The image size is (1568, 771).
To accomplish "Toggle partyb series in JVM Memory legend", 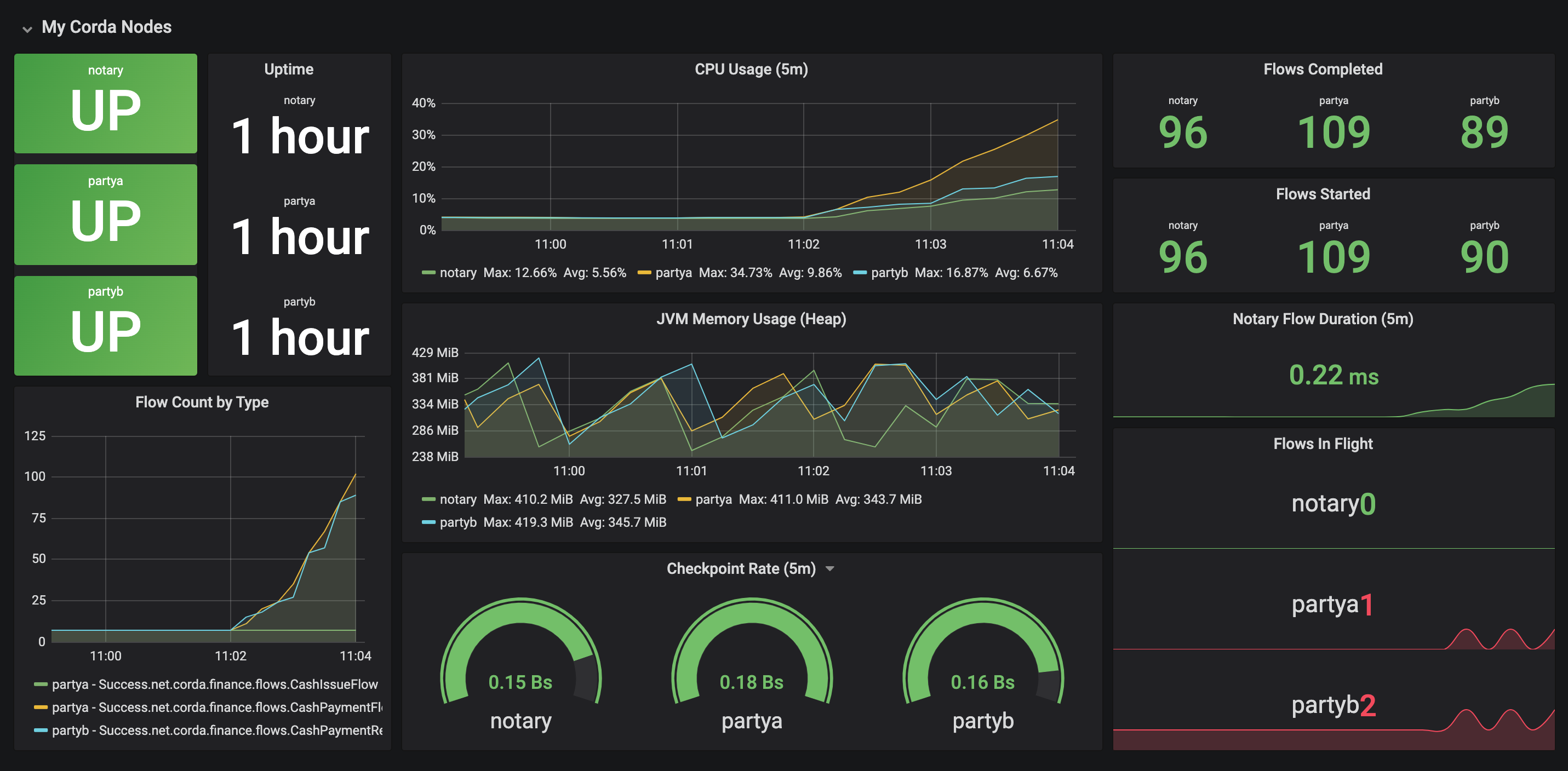I will (x=457, y=522).
